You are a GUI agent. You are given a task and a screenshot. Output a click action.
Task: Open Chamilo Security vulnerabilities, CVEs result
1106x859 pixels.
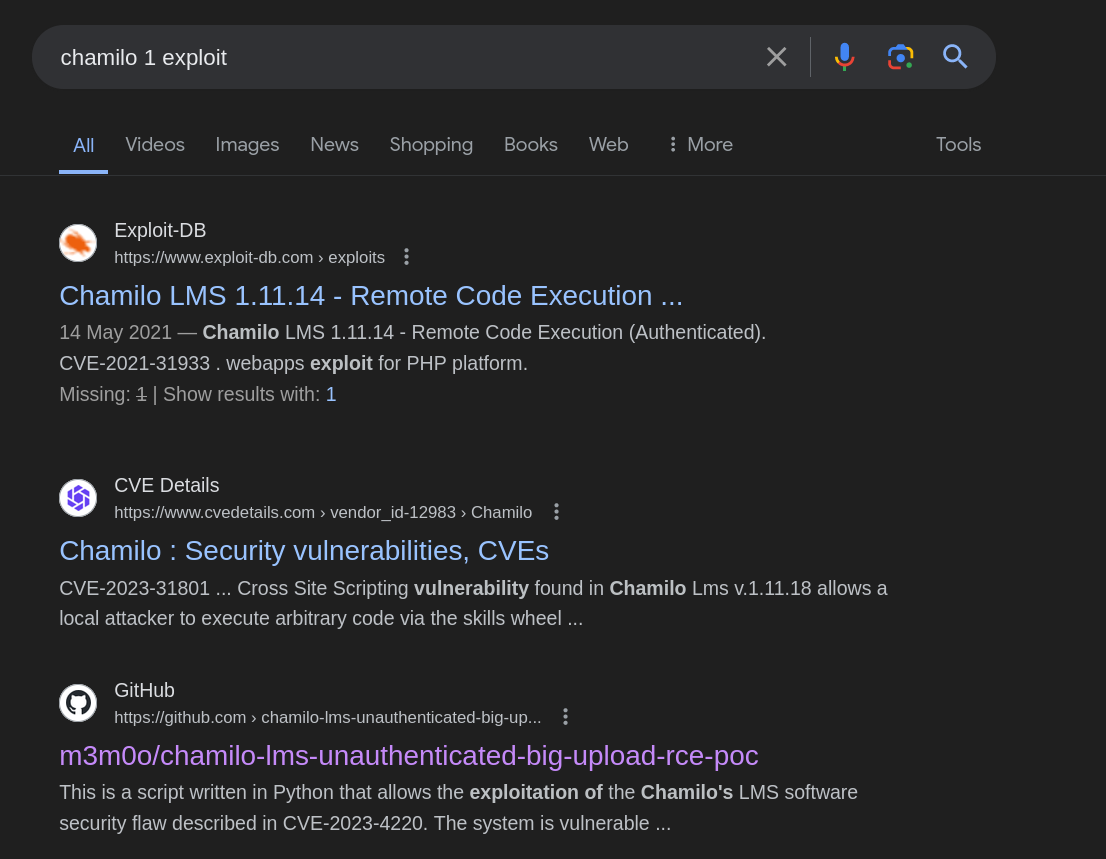pos(304,551)
